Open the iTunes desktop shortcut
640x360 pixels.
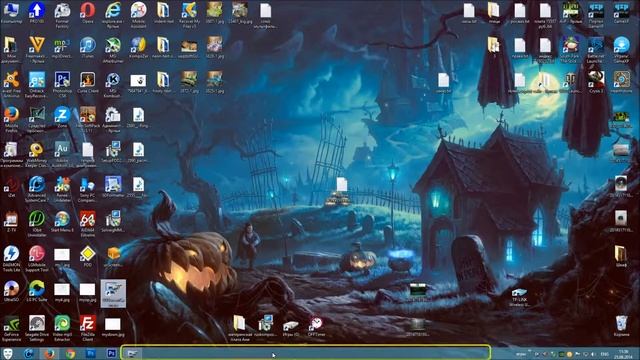coord(87,47)
